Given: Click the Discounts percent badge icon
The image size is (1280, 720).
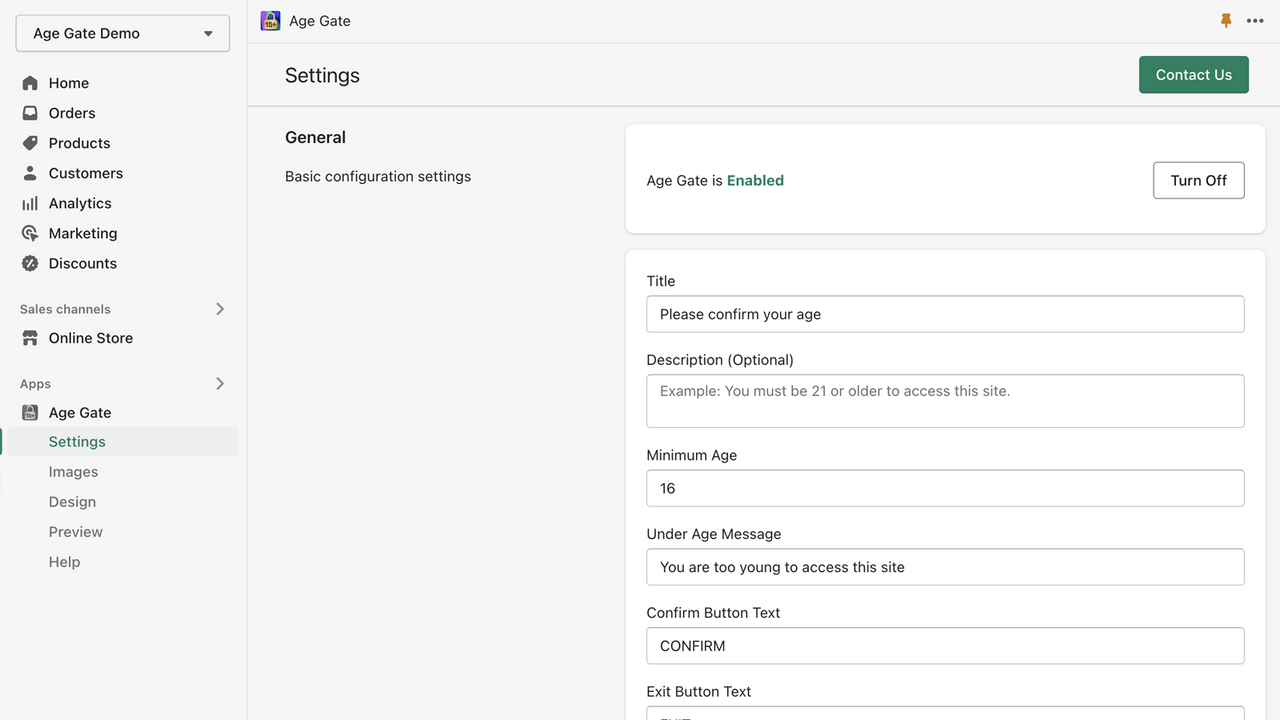Looking at the screenshot, I should pyautogui.click(x=30, y=263).
